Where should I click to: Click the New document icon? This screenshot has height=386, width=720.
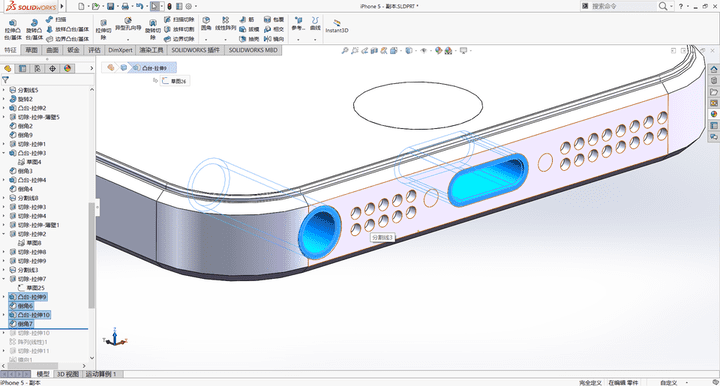(x=81, y=6)
